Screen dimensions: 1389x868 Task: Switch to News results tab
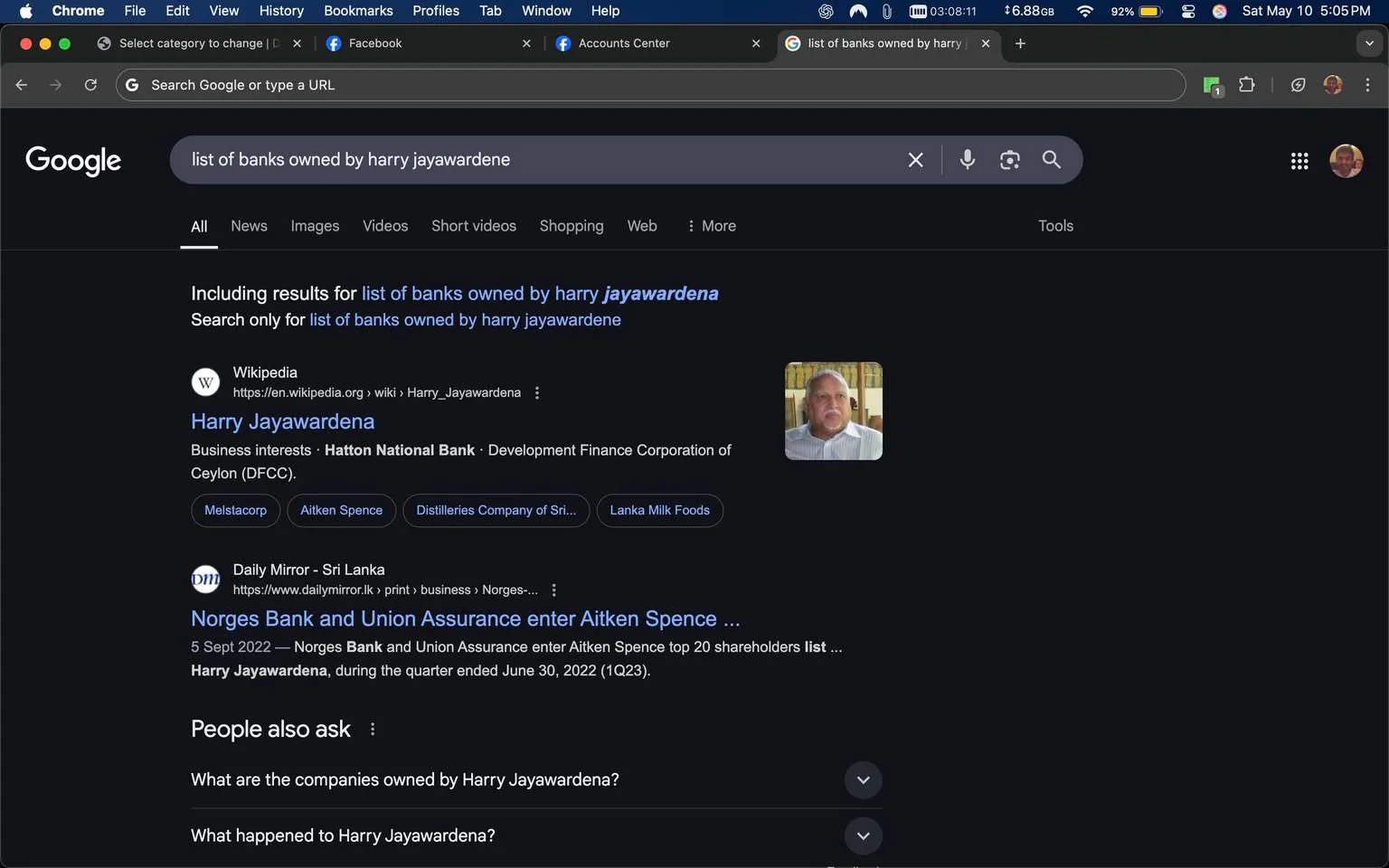pos(249,226)
